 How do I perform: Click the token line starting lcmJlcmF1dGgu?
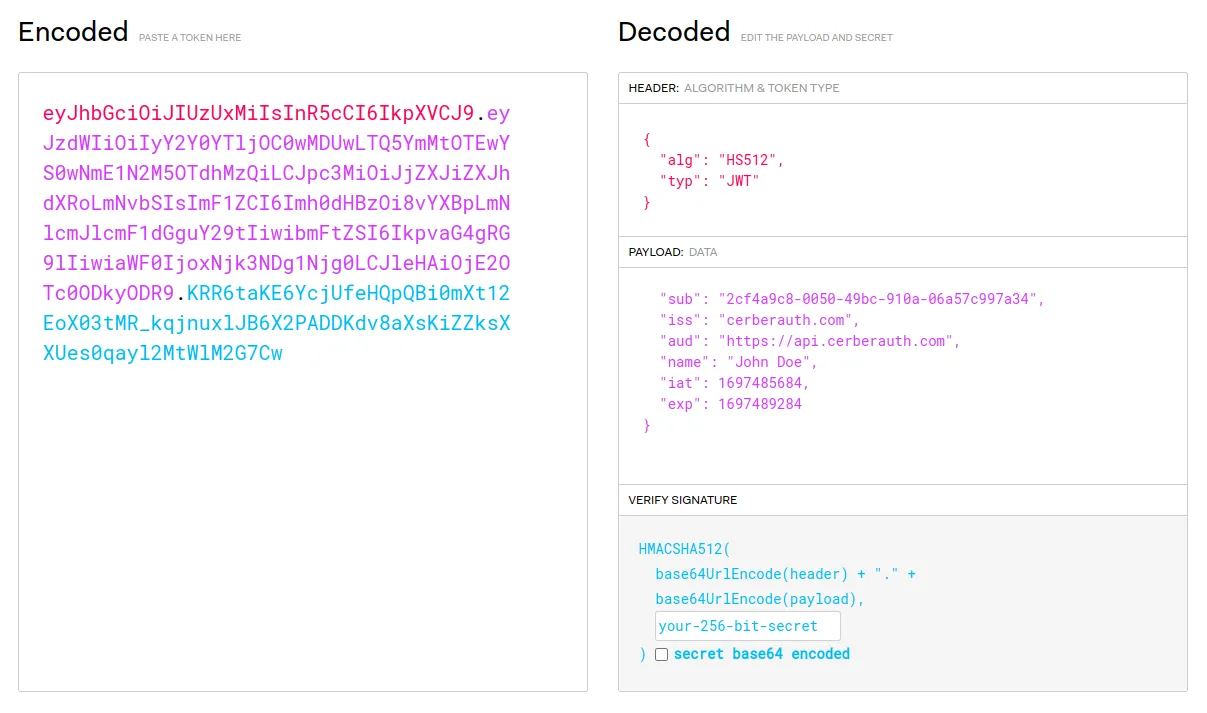(277, 233)
